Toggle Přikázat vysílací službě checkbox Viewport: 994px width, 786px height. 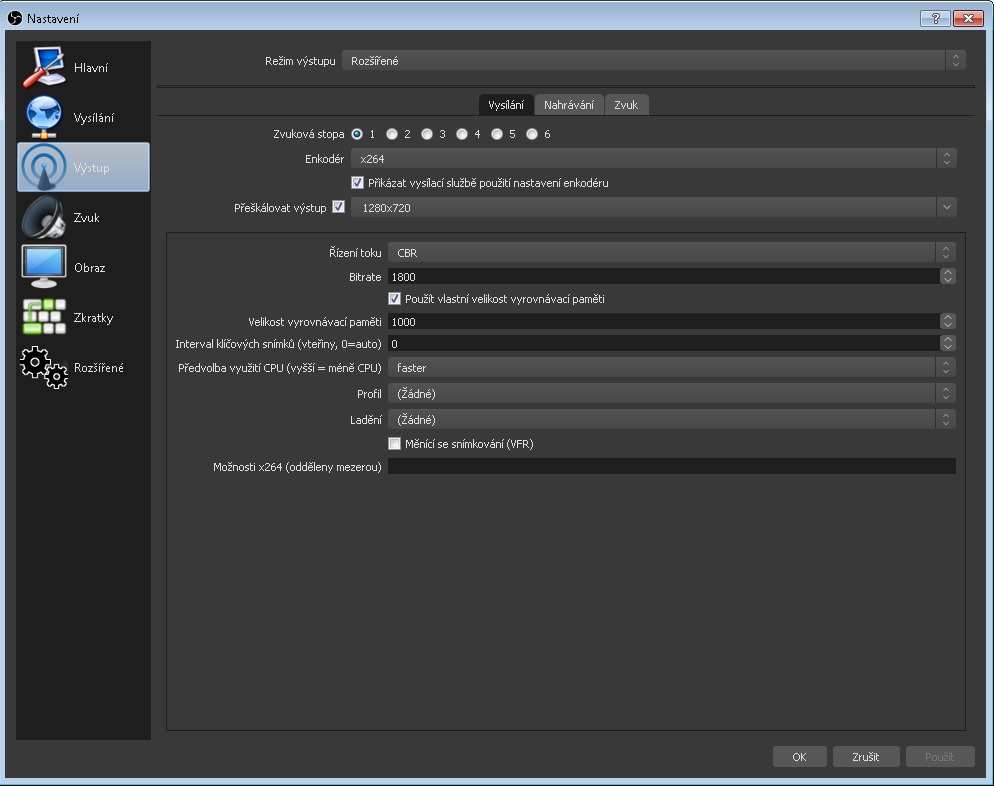tap(357, 183)
